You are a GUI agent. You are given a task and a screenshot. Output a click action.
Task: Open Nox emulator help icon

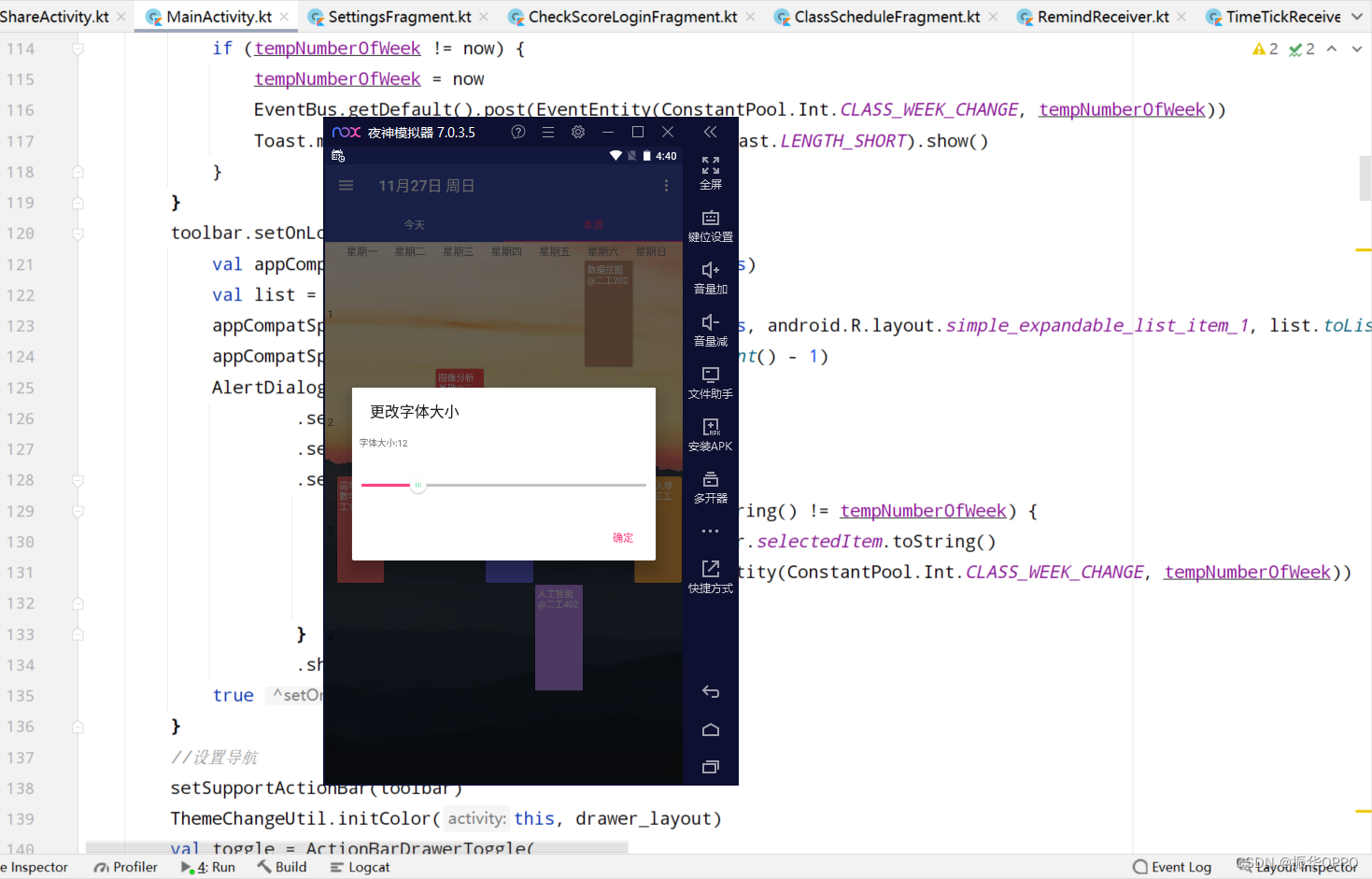tap(518, 132)
